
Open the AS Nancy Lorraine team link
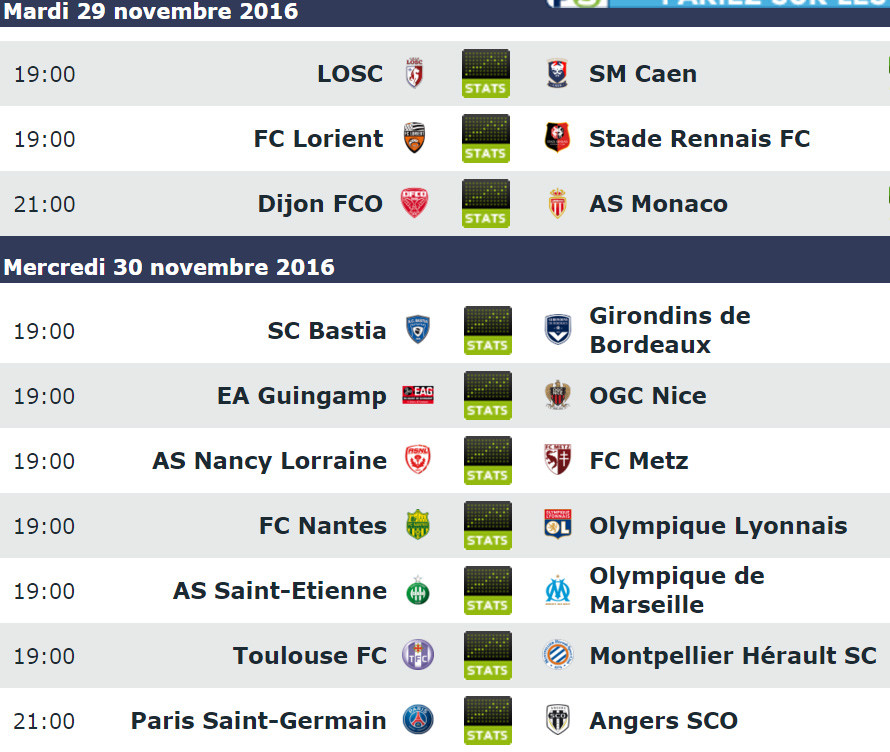pyautogui.click(x=270, y=461)
